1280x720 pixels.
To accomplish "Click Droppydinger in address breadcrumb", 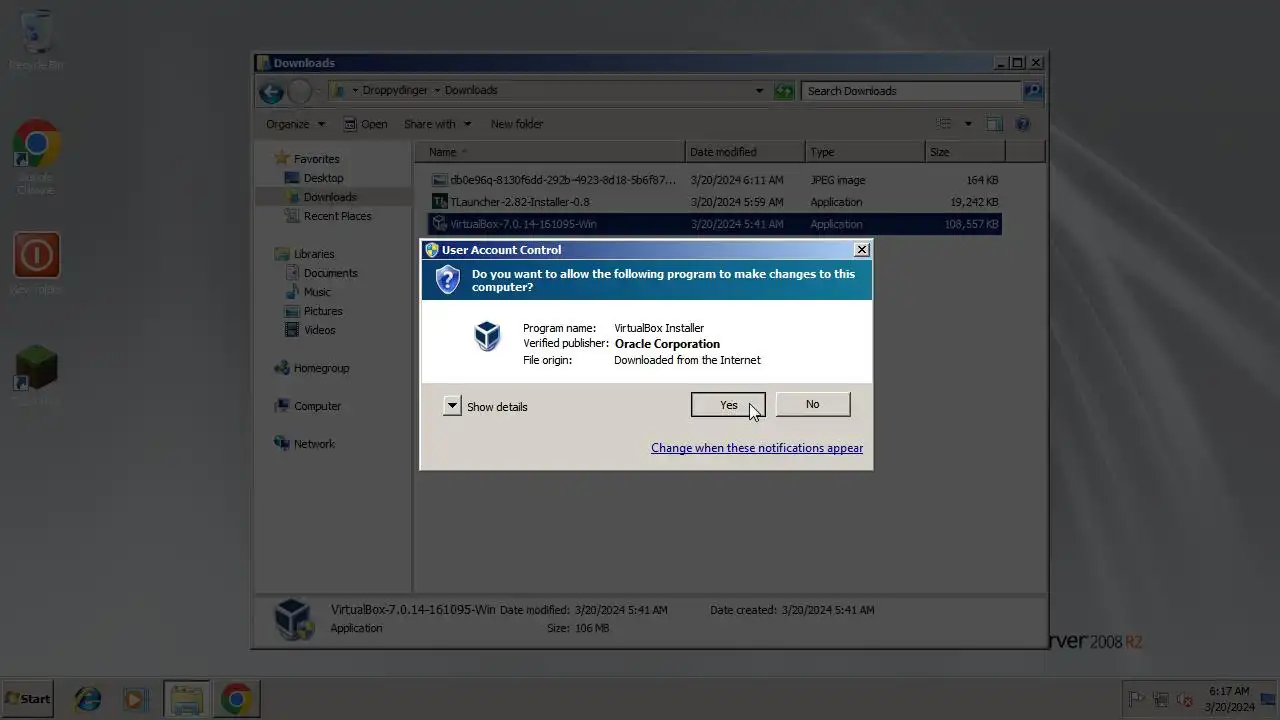I will [x=395, y=90].
